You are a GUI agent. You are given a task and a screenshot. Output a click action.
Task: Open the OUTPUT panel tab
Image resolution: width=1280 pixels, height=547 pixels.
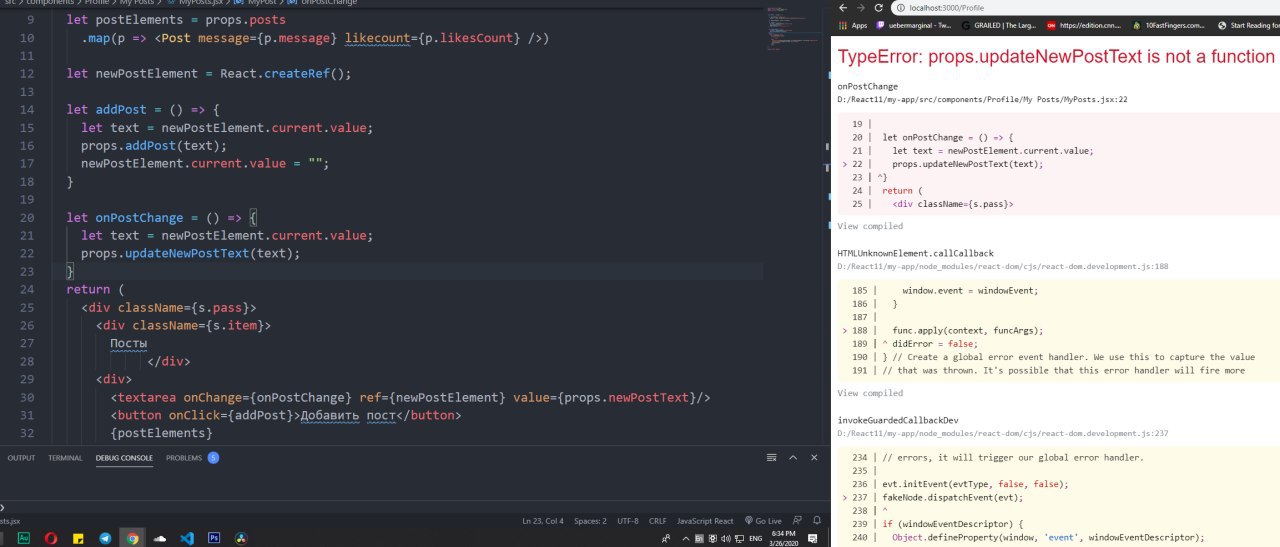click(x=21, y=458)
